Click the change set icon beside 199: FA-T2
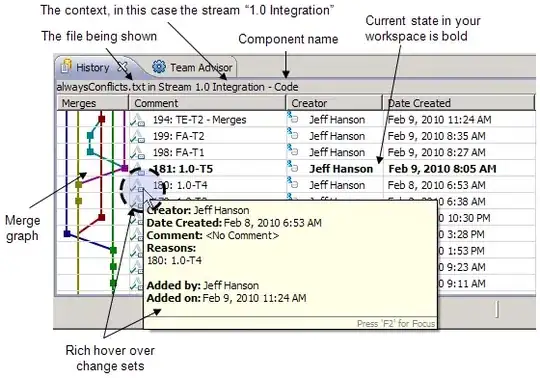 click(x=137, y=136)
